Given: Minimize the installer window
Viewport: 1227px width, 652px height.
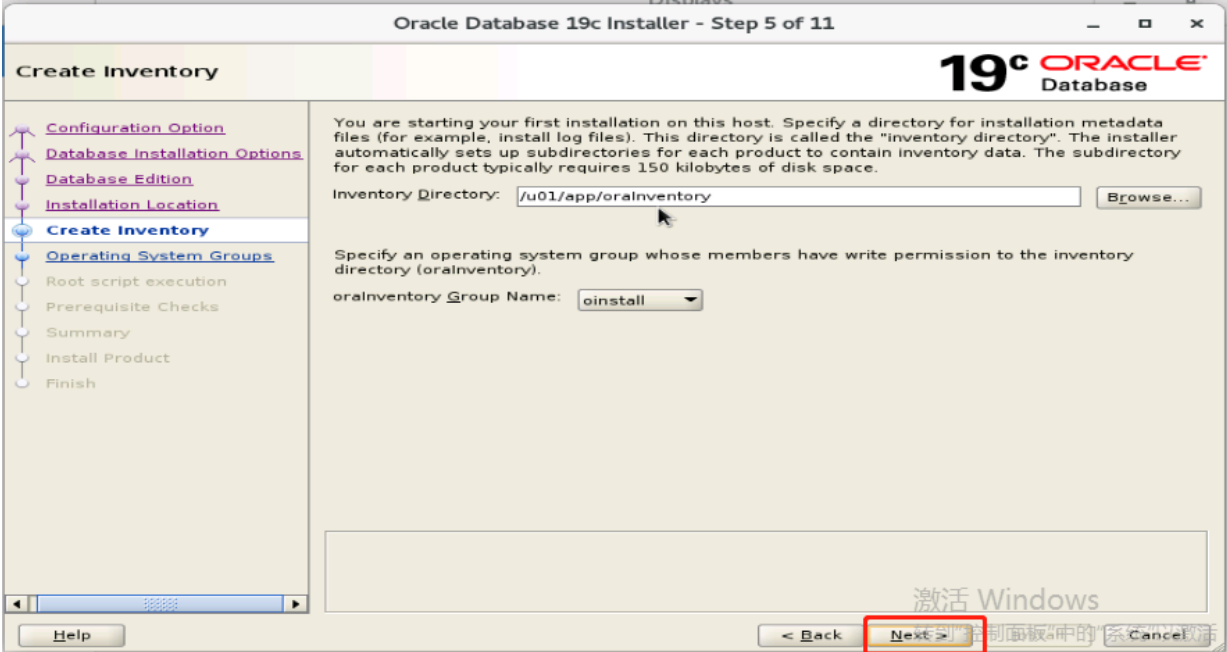Looking at the screenshot, I should click(x=1093, y=23).
